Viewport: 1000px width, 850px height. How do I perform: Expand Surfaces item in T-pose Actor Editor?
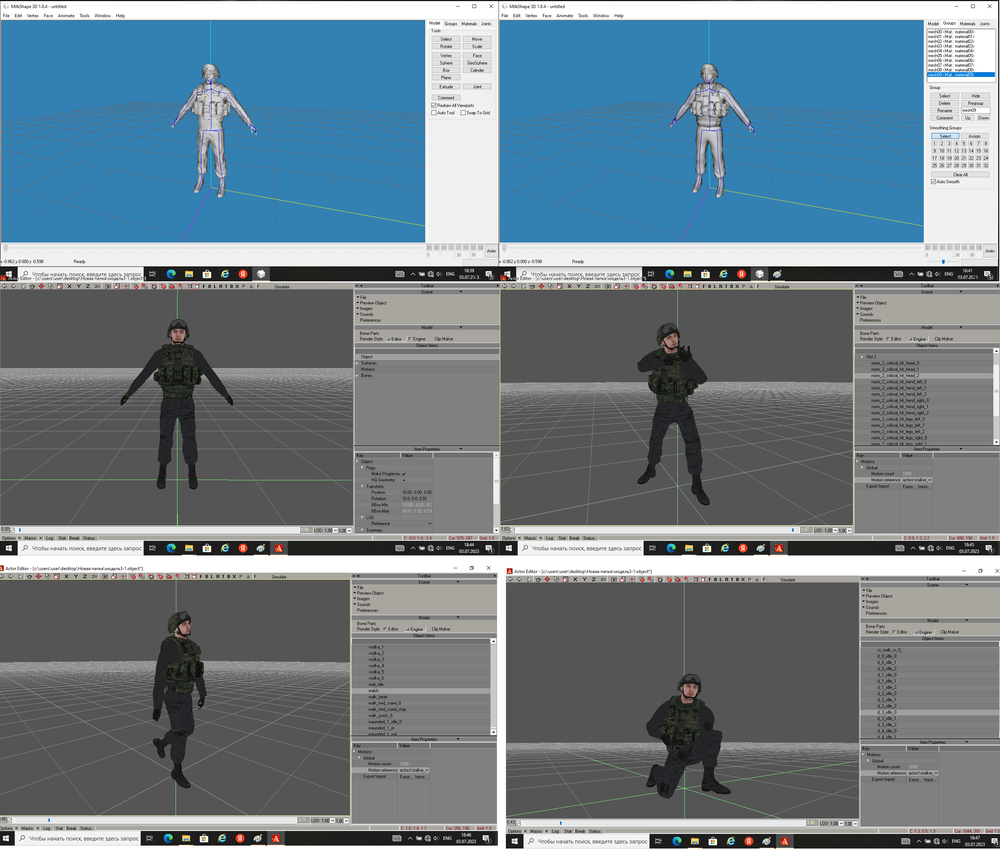pos(358,363)
